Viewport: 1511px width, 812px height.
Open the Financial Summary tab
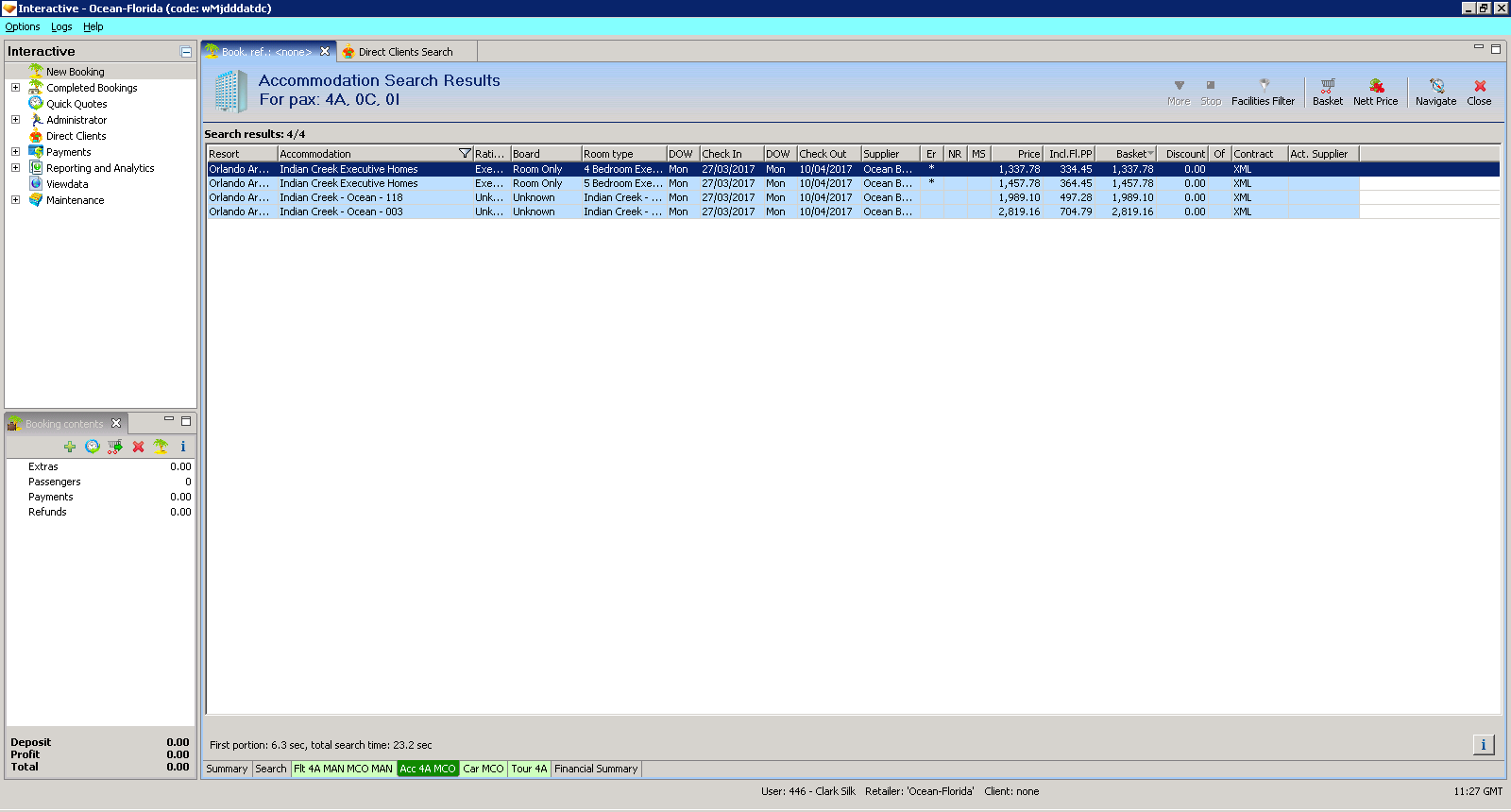[x=596, y=769]
